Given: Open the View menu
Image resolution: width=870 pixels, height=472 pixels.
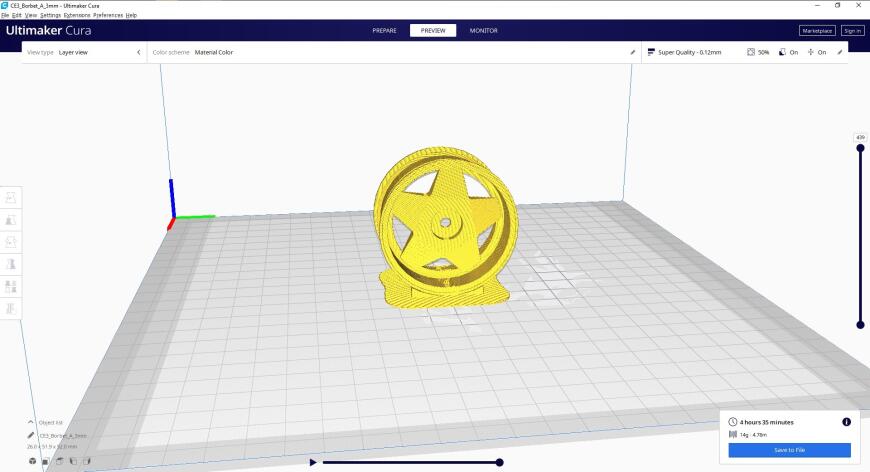Looking at the screenshot, I should [x=31, y=15].
